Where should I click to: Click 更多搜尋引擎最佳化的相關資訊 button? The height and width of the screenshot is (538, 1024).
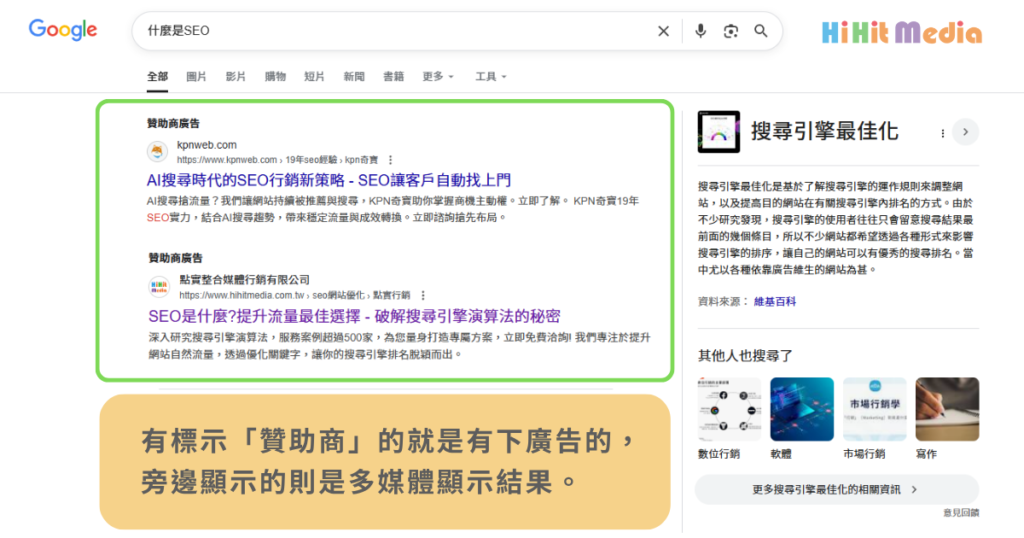(x=836, y=489)
